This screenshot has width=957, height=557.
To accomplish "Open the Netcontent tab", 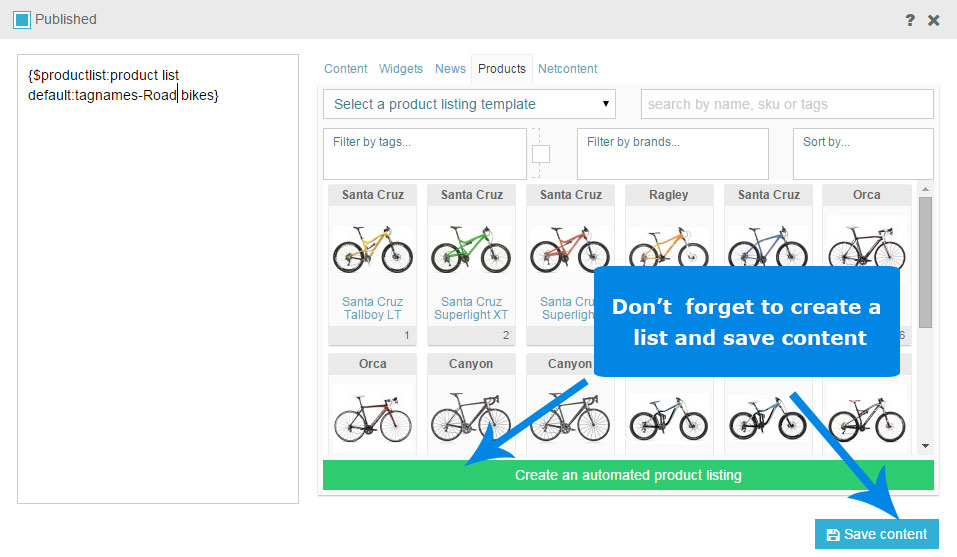I will click(x=568, y=69).
